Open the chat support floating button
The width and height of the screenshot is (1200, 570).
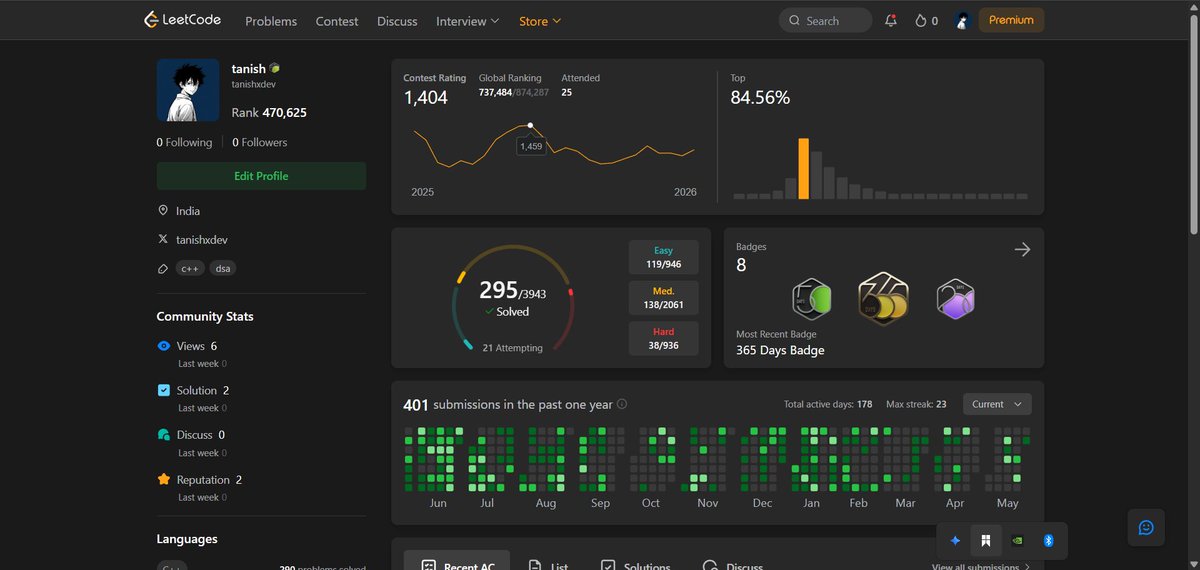point(1146,527)
